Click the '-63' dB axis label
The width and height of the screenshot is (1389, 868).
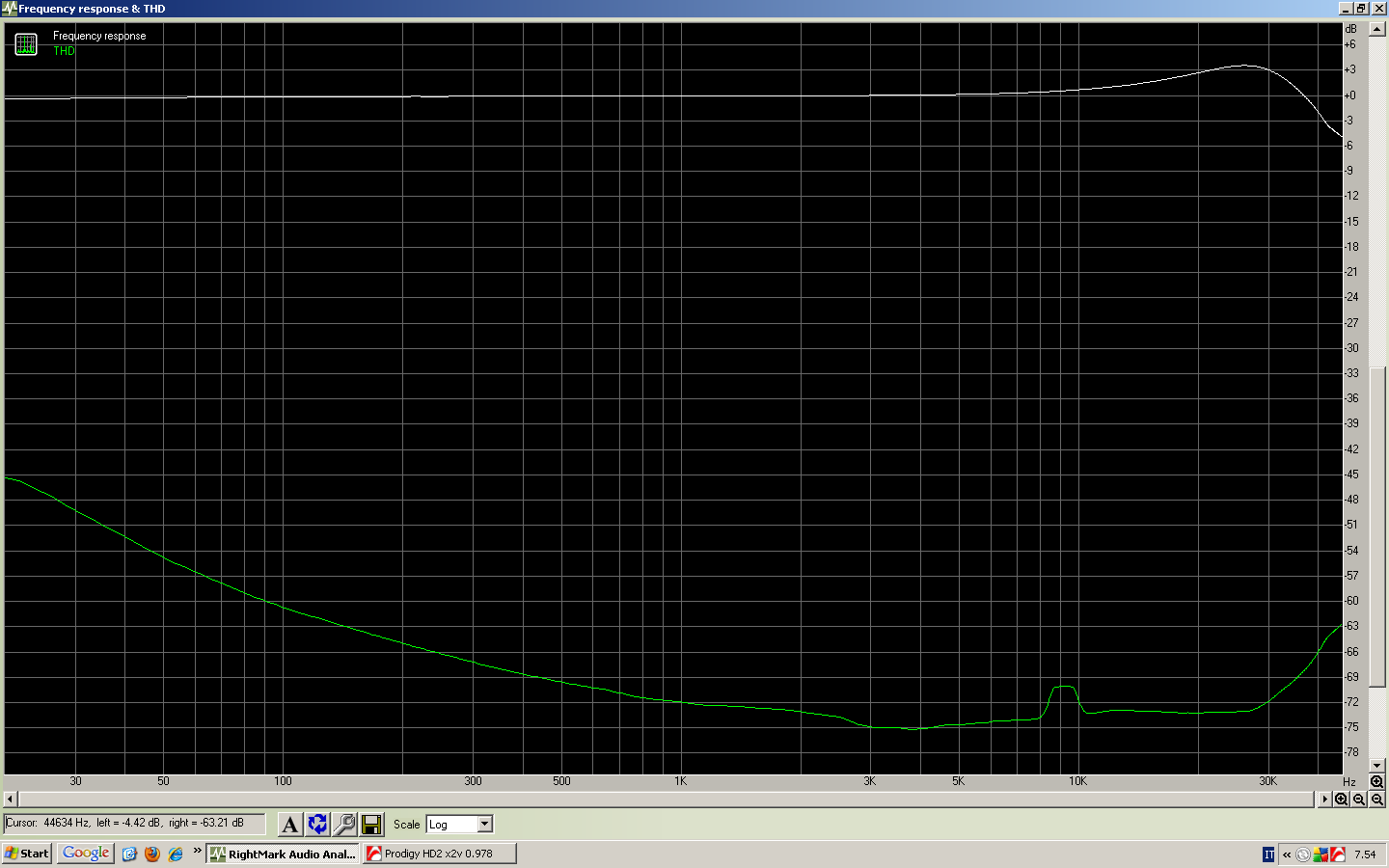coord(1351,626)
